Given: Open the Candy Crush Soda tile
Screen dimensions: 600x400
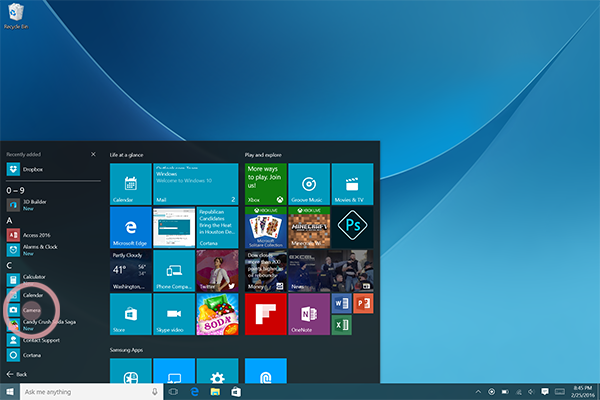Looking at the screenshot, I should (217, 314).
